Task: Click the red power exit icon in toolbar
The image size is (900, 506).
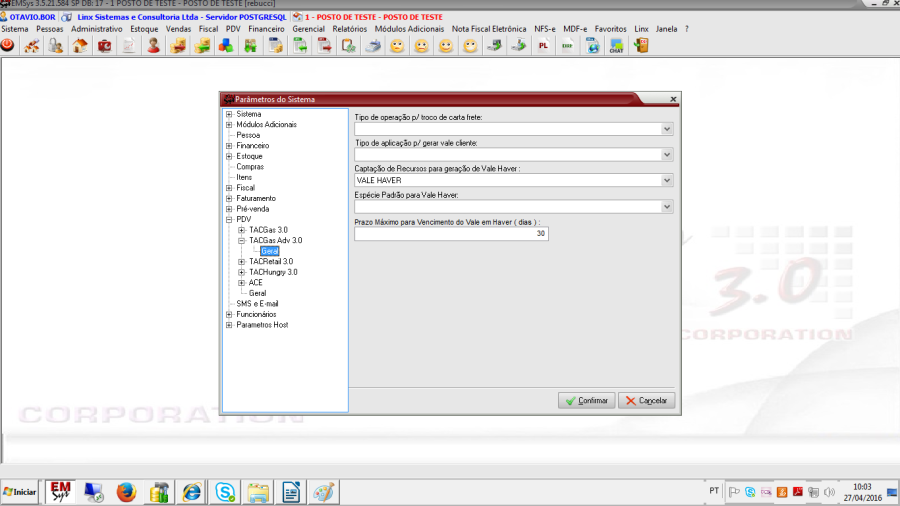Action: [7, 45]
